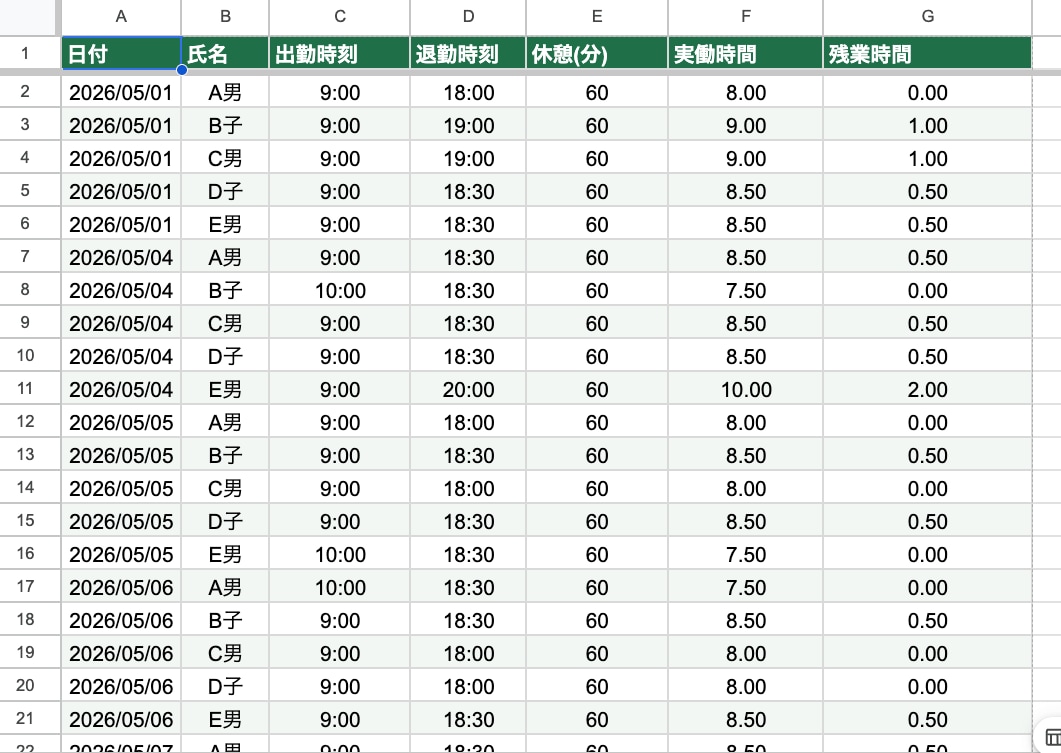Viewport: 1061px width, 753px height.
Task: Select the 20:00 cell in row 11
Action: (x=468, y=390)
